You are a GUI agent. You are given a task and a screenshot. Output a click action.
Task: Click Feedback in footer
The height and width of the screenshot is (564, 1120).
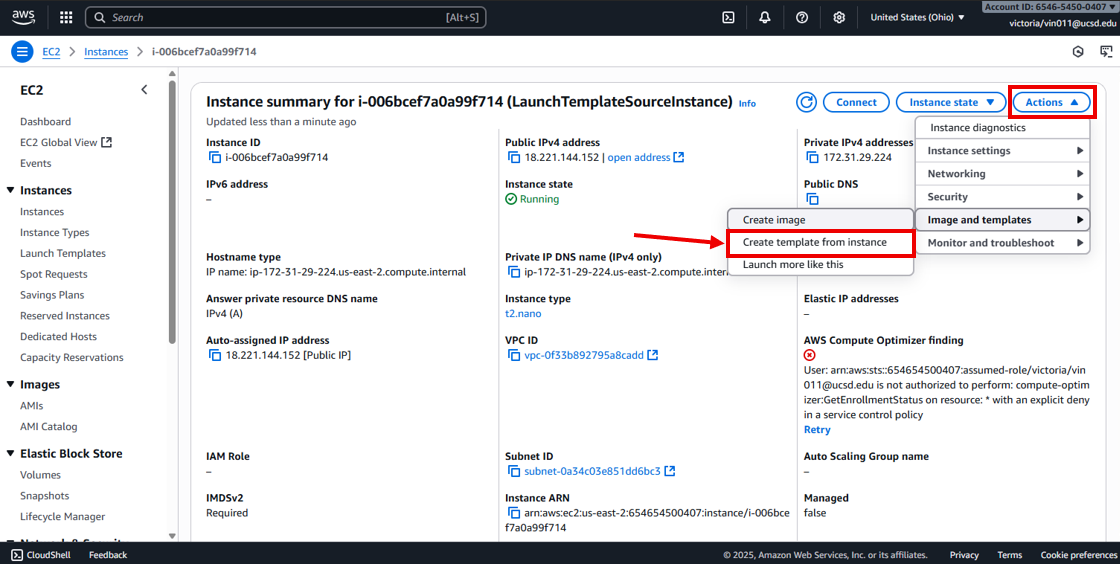pos(108,555)
